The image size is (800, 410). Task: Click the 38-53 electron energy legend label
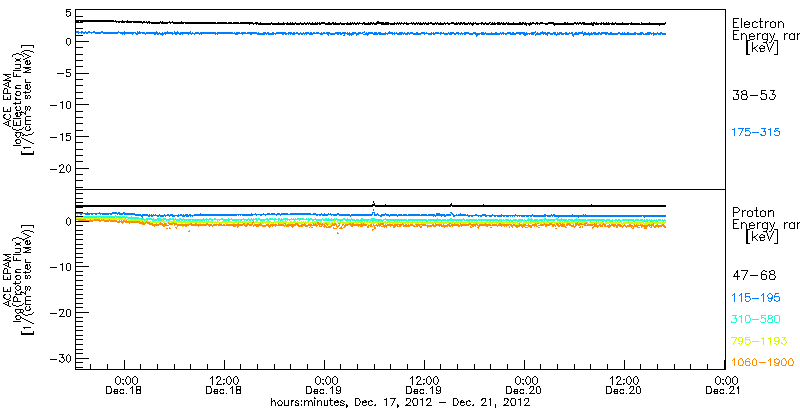pos(754,95)
